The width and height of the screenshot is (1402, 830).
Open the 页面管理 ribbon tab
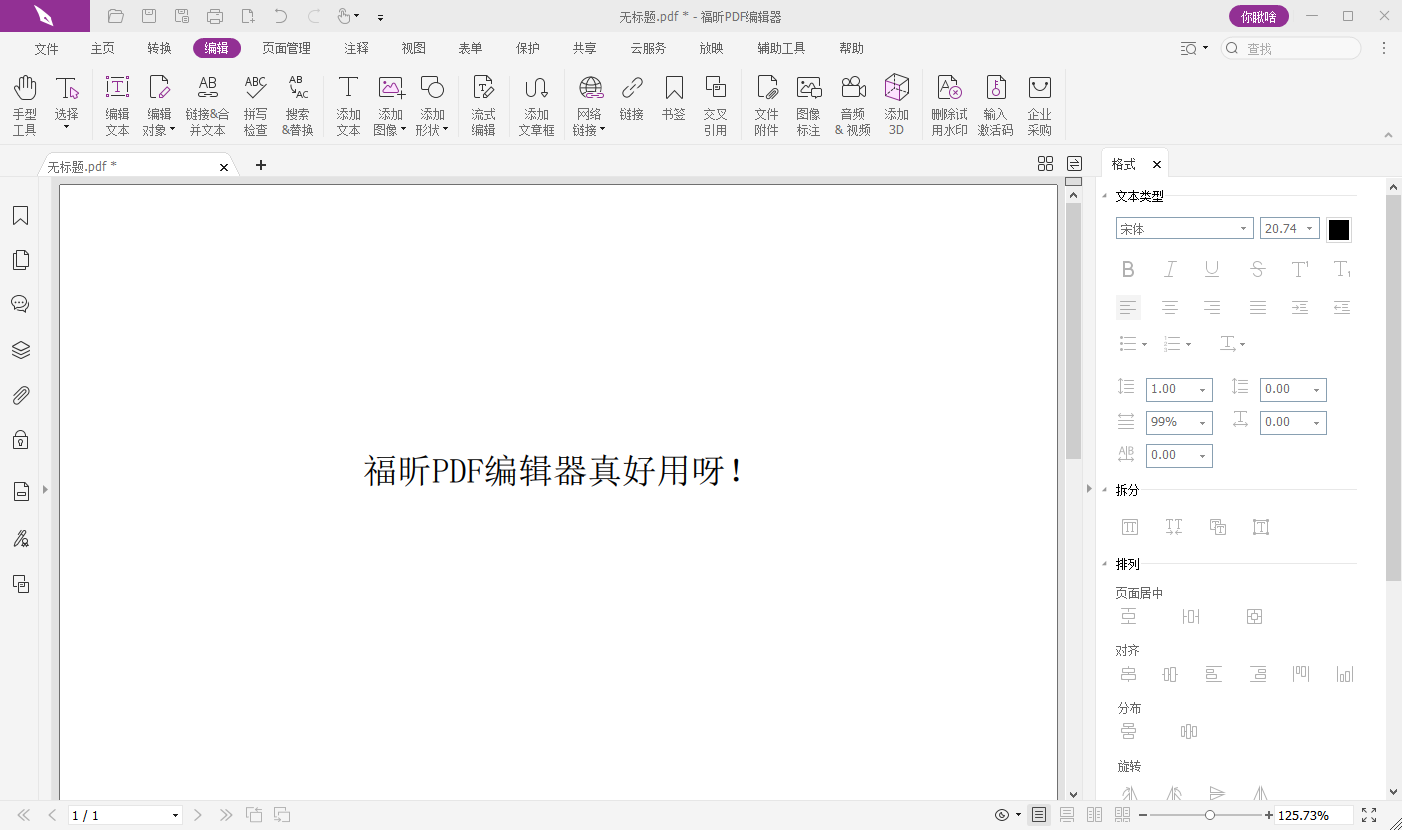286,48
